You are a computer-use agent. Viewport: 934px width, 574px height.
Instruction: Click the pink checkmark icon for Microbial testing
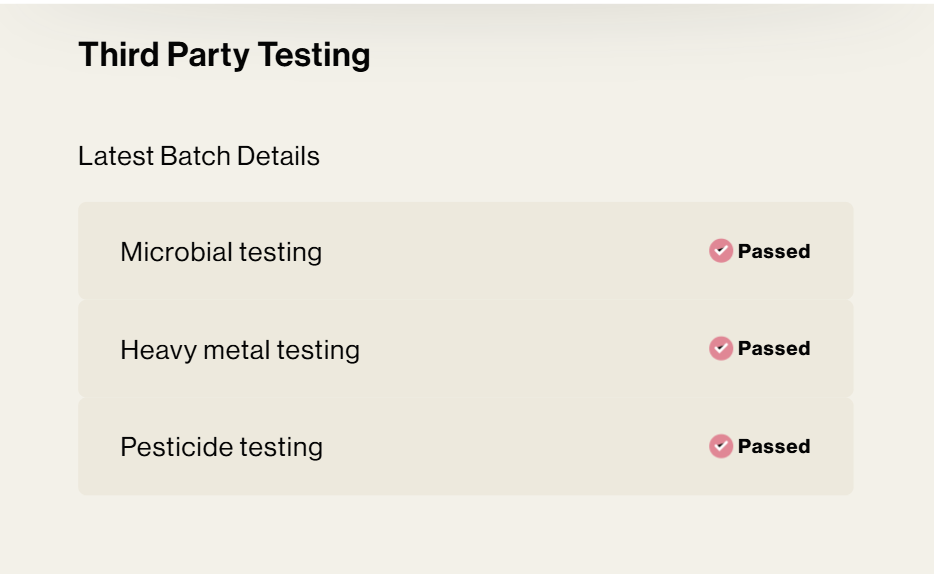pyautogui.click(x=721, y=251)
